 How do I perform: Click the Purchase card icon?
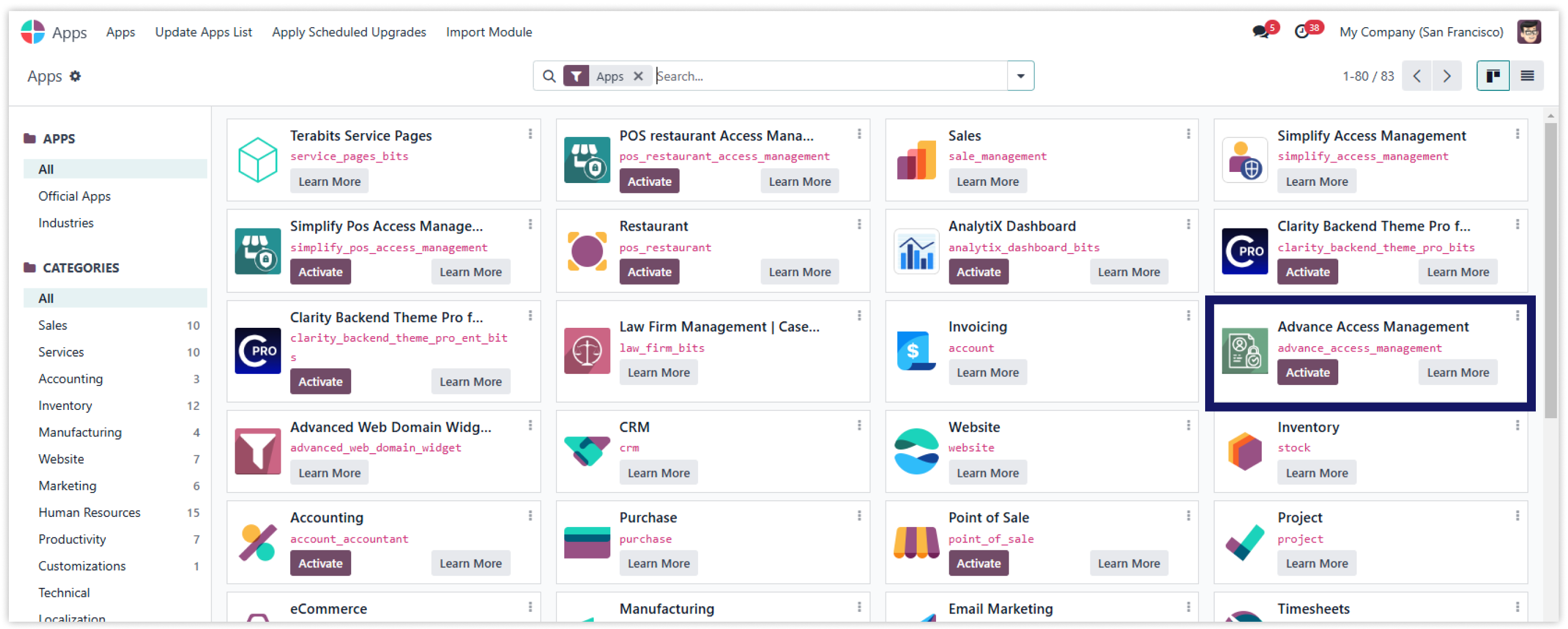[587, 542]
